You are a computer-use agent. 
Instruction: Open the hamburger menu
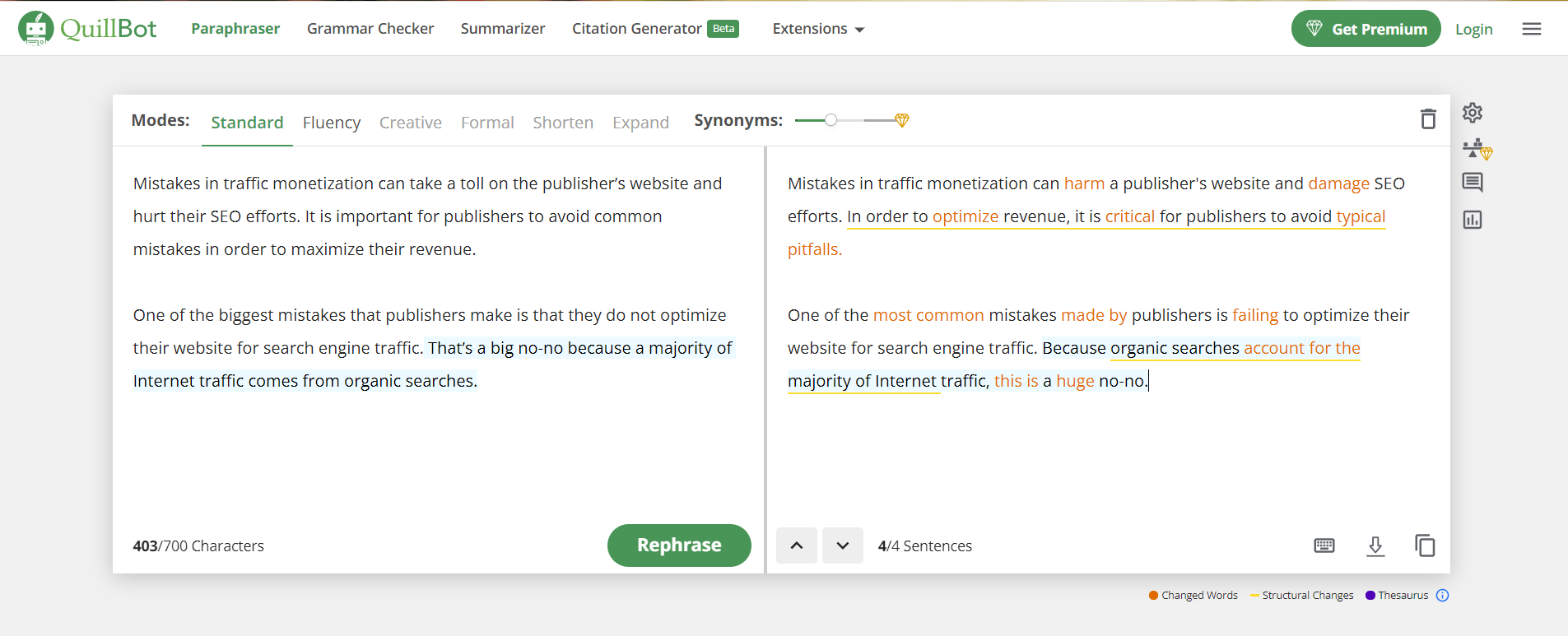click(x=1532, y=30)
